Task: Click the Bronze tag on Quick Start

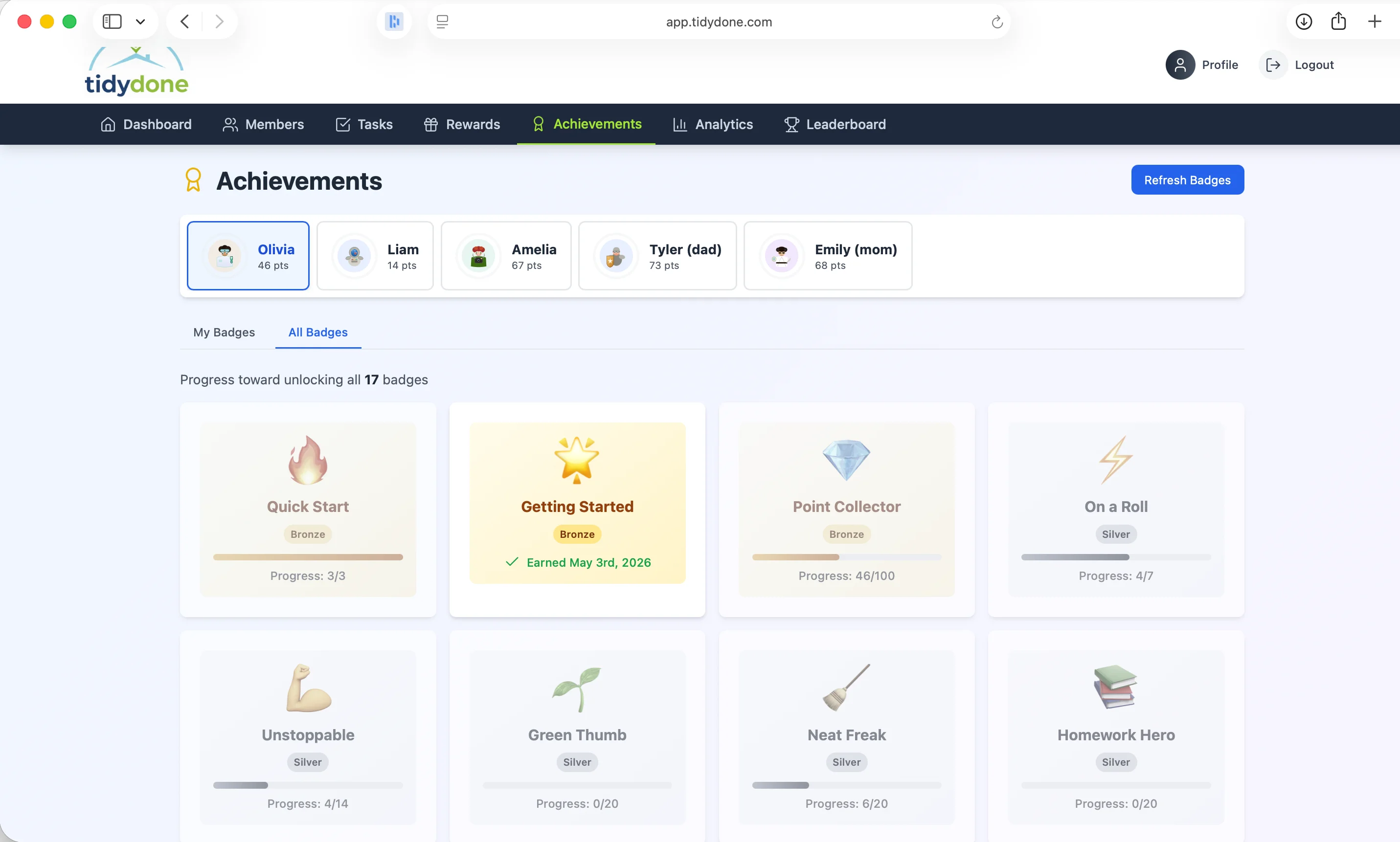Action: point(308,534)
